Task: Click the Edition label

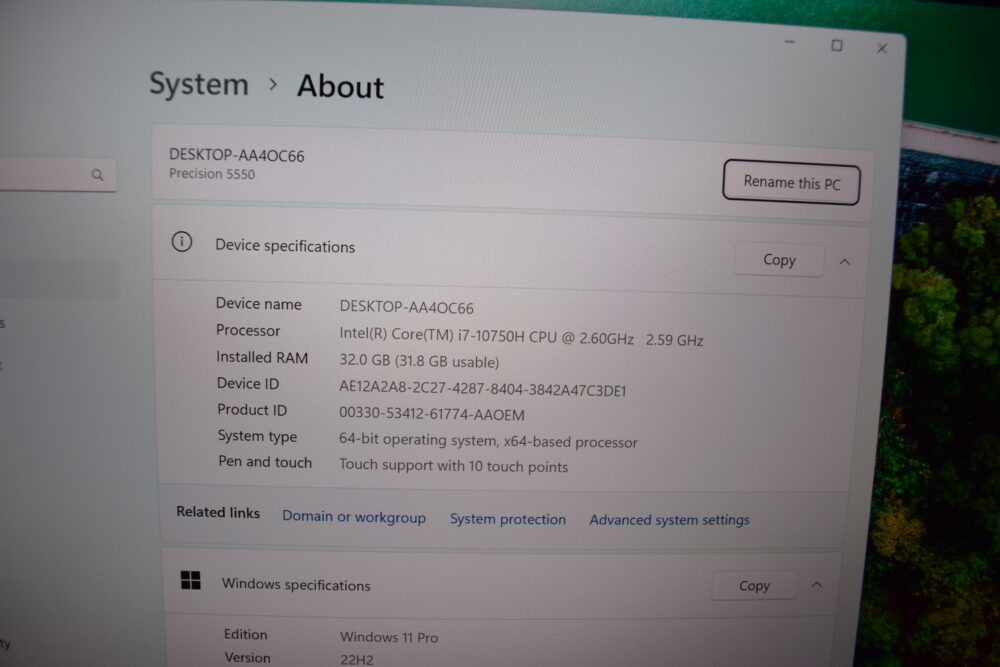Action: 246,634
